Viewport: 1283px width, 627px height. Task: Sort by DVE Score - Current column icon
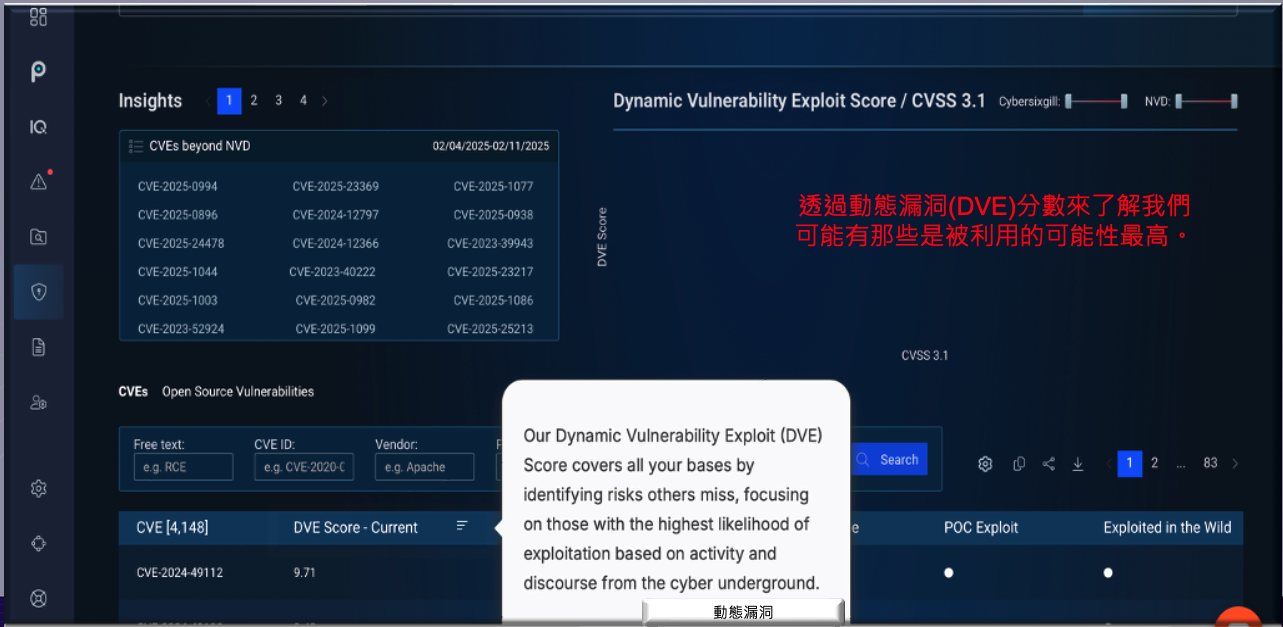(462, 526)
